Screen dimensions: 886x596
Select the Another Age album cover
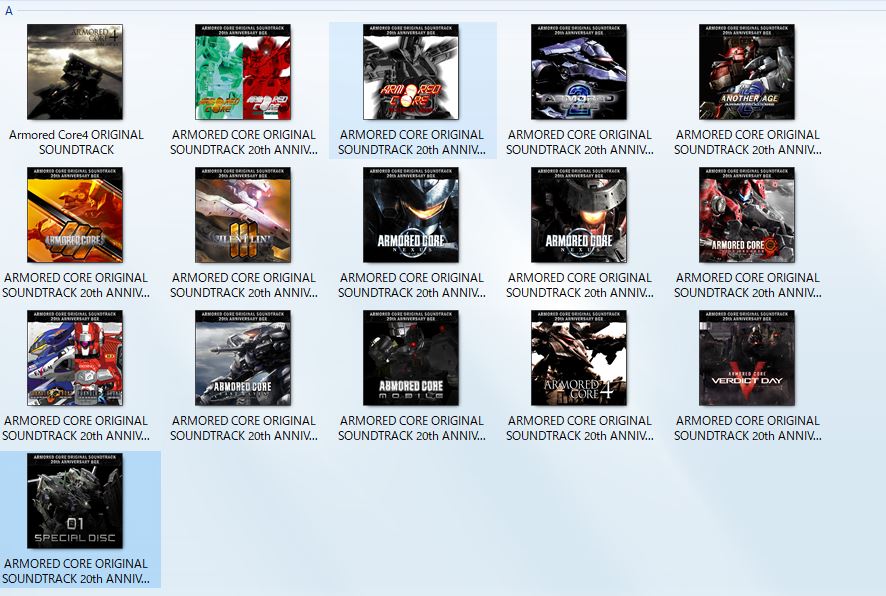747,72
